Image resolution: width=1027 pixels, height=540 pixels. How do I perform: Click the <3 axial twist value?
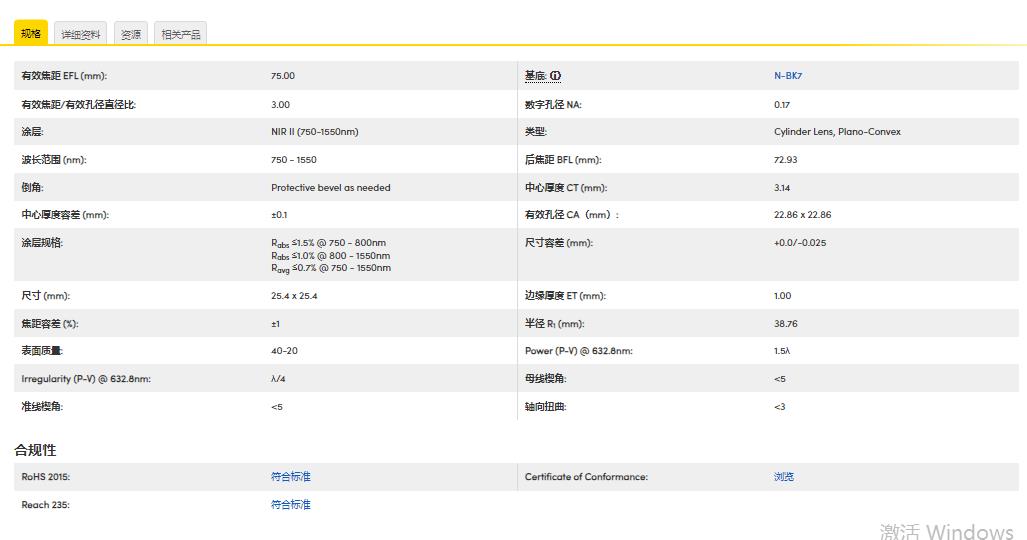point(779,407)
